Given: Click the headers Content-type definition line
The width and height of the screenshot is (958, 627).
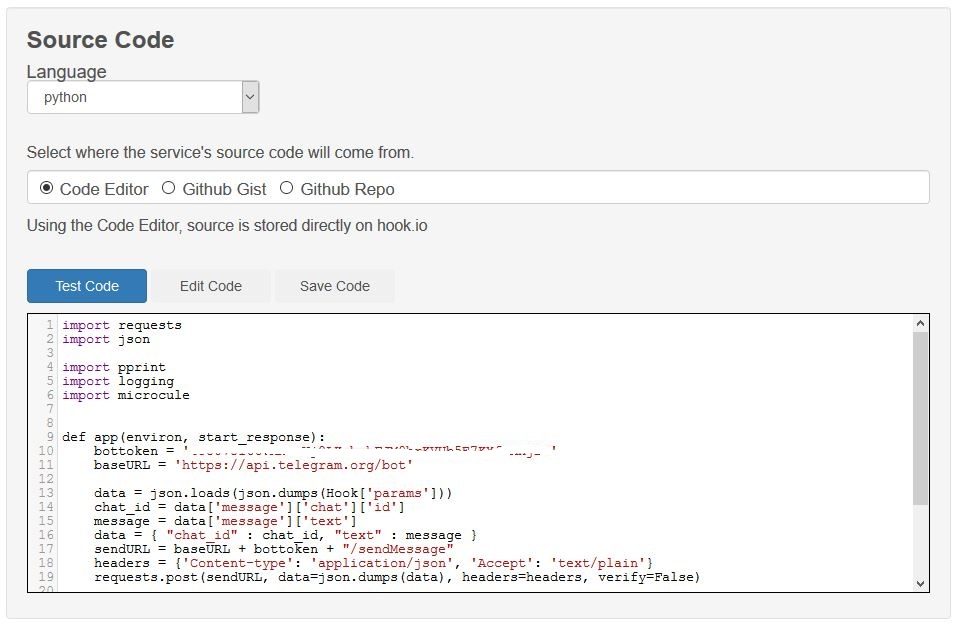Looking at the screenshot, I should pyautogui.click(x=373, y=563).
